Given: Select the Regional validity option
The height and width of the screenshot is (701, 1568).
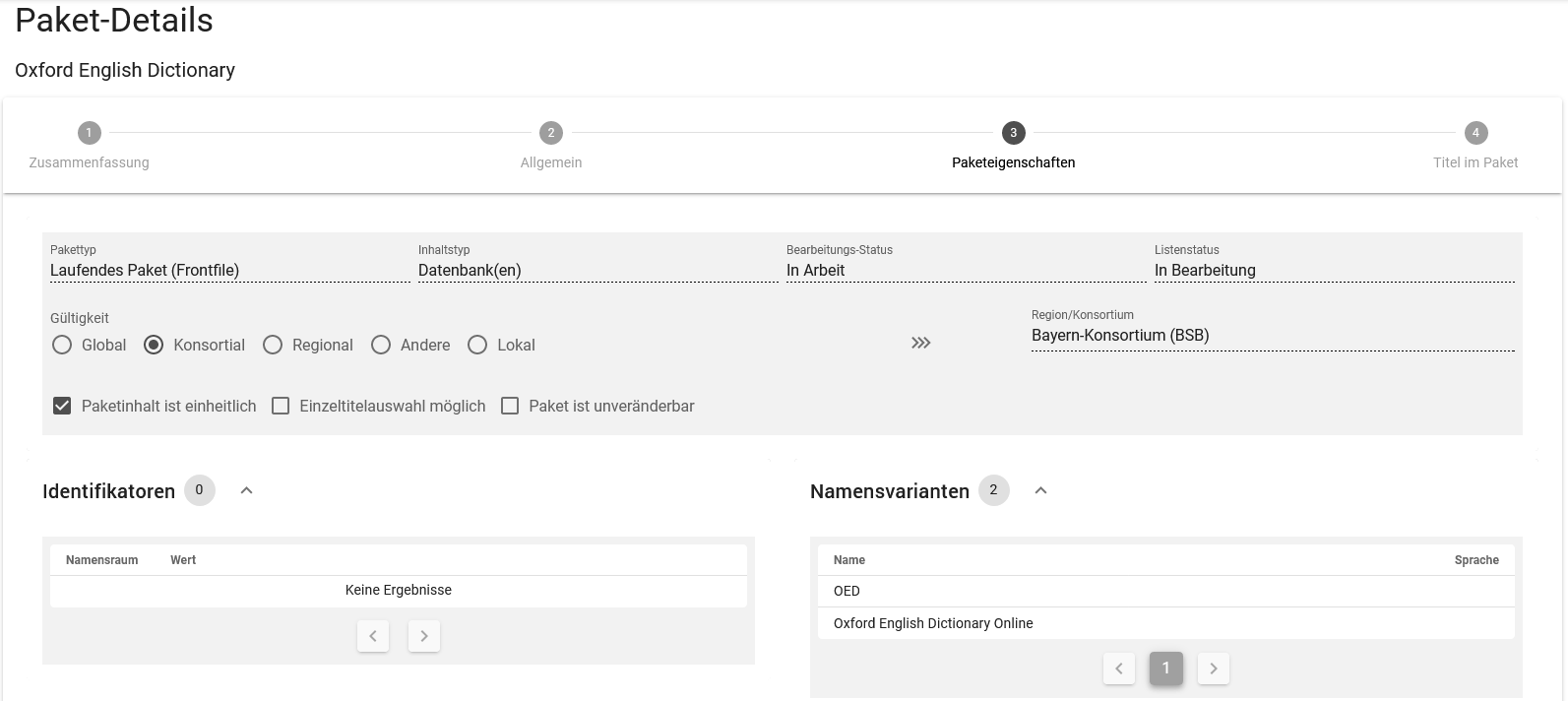Looking at the screenshot, I should point(273,345).
